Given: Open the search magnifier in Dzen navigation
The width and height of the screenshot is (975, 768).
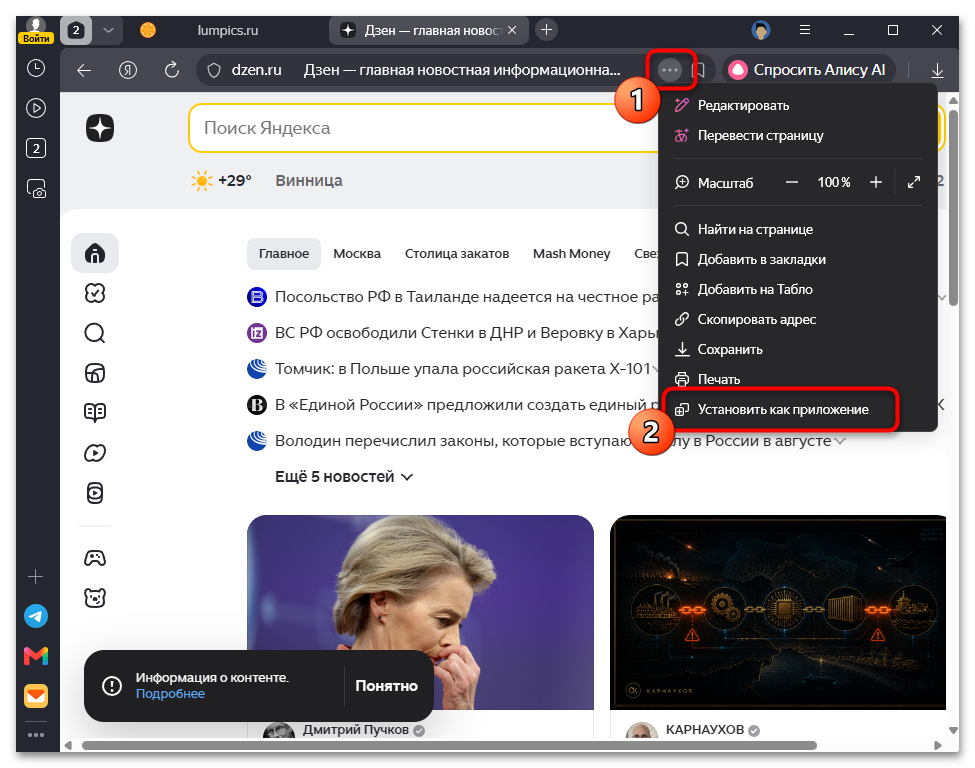Looking at the screenshot, I should (95, 333).
